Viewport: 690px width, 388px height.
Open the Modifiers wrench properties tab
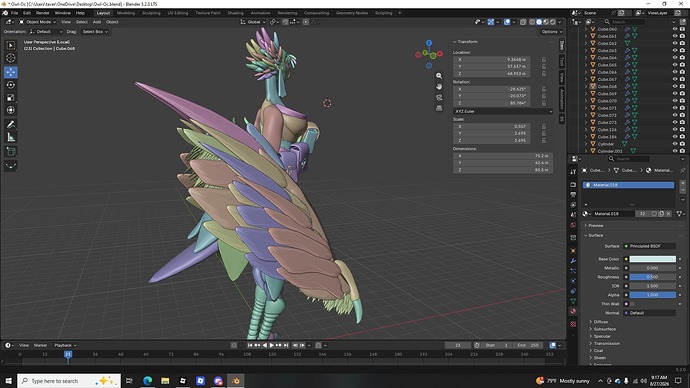pyautogui.click(x=573, y=261)
